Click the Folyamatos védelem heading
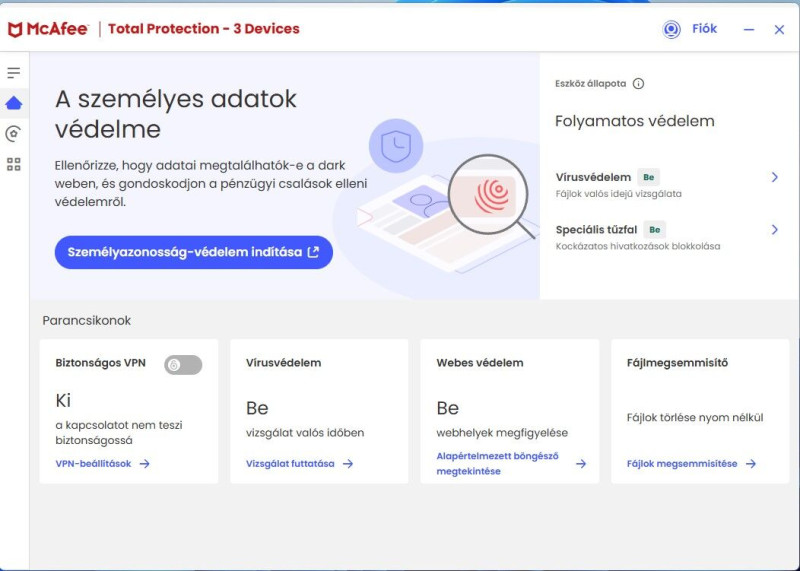This screenshot has height=571, width=800. pyautogui.click(x=634, y=121)
